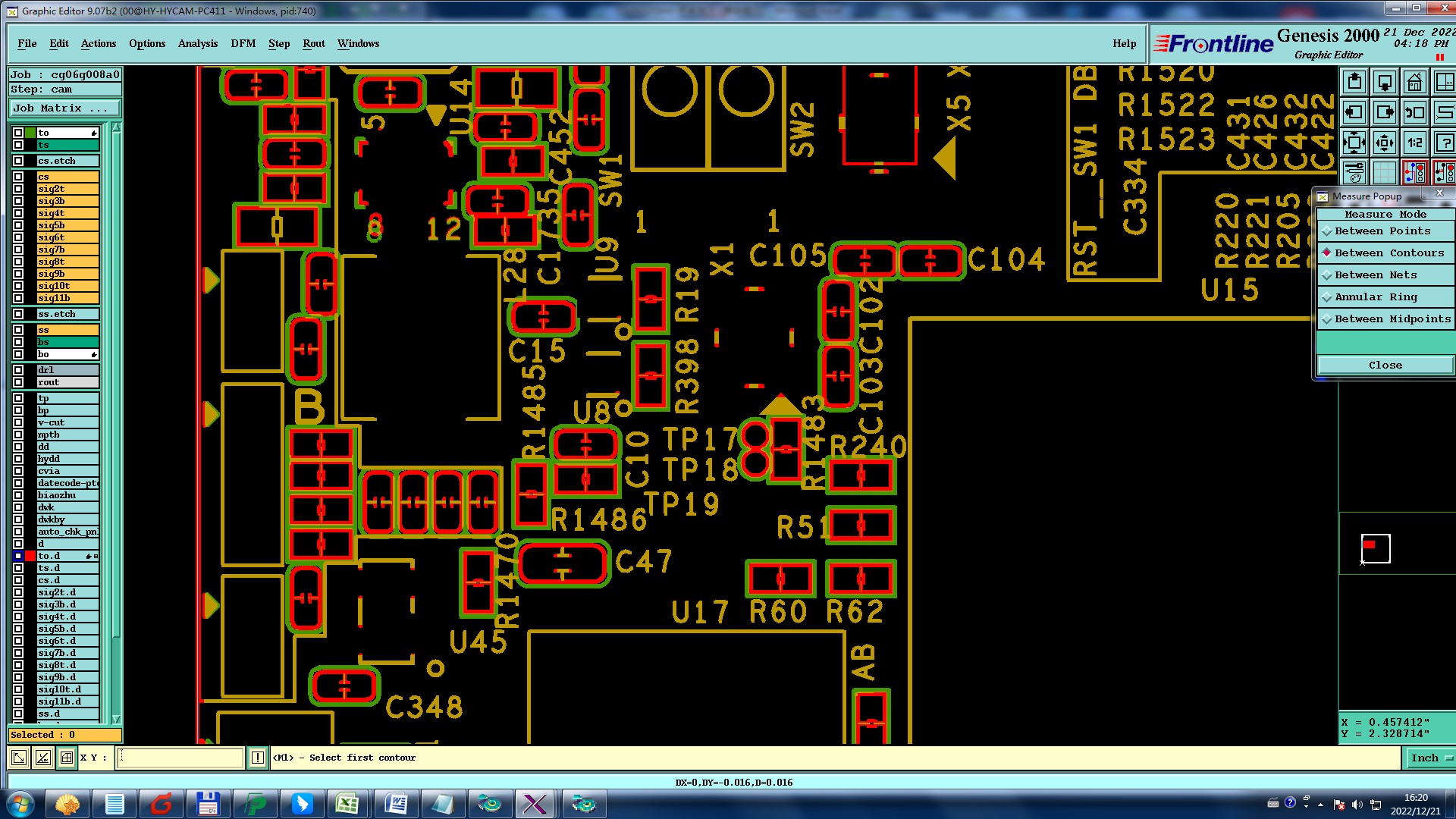The height and width of the screenshot is (819, 1456).
Task: Open the DFM menu
Action: point(243,44)
